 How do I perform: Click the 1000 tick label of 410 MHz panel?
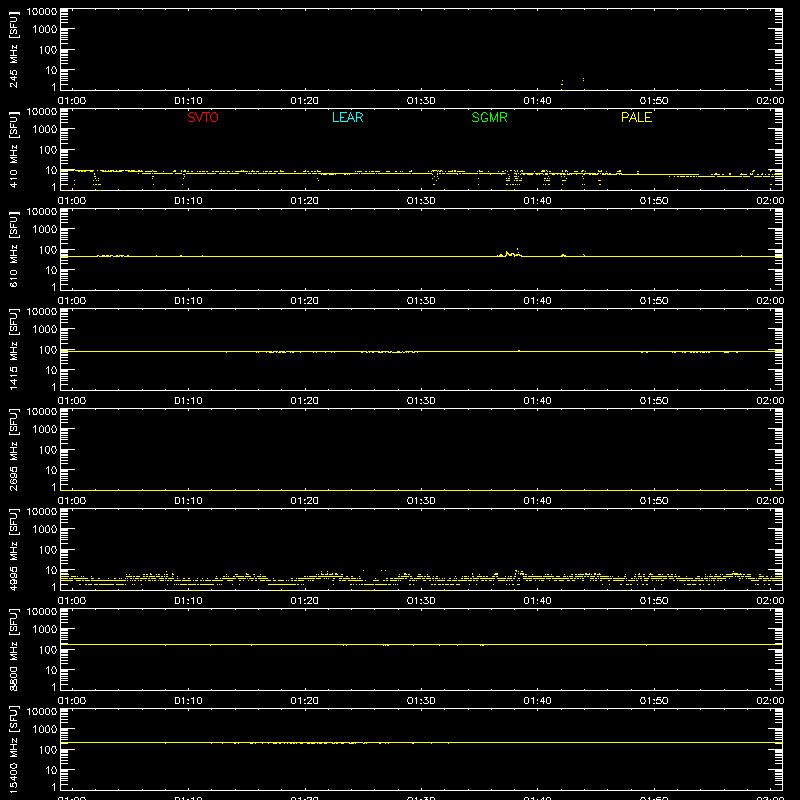pyautogui.click(x=45, y=130)
